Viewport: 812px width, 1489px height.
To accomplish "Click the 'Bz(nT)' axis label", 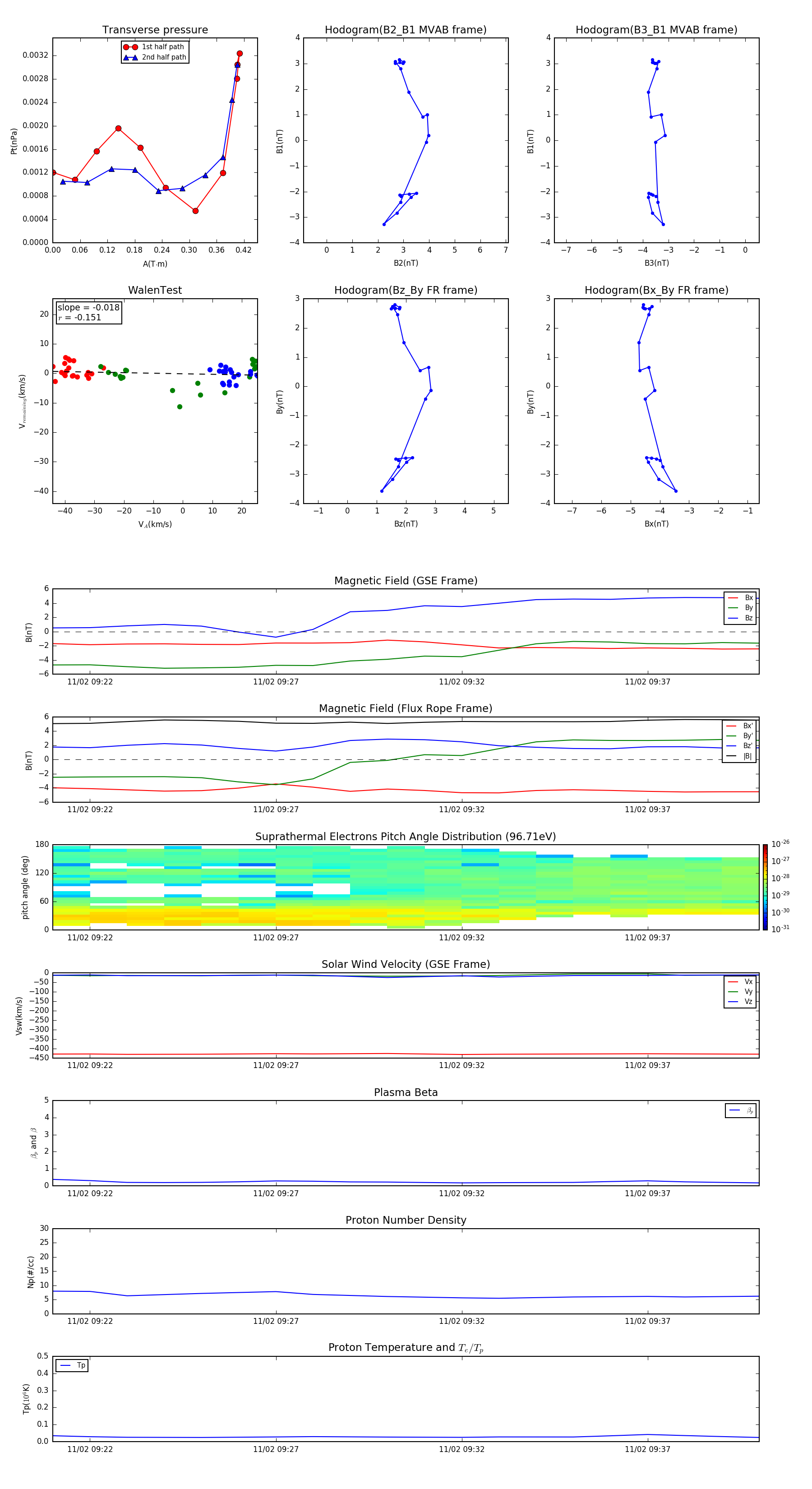I will point(406,524).
